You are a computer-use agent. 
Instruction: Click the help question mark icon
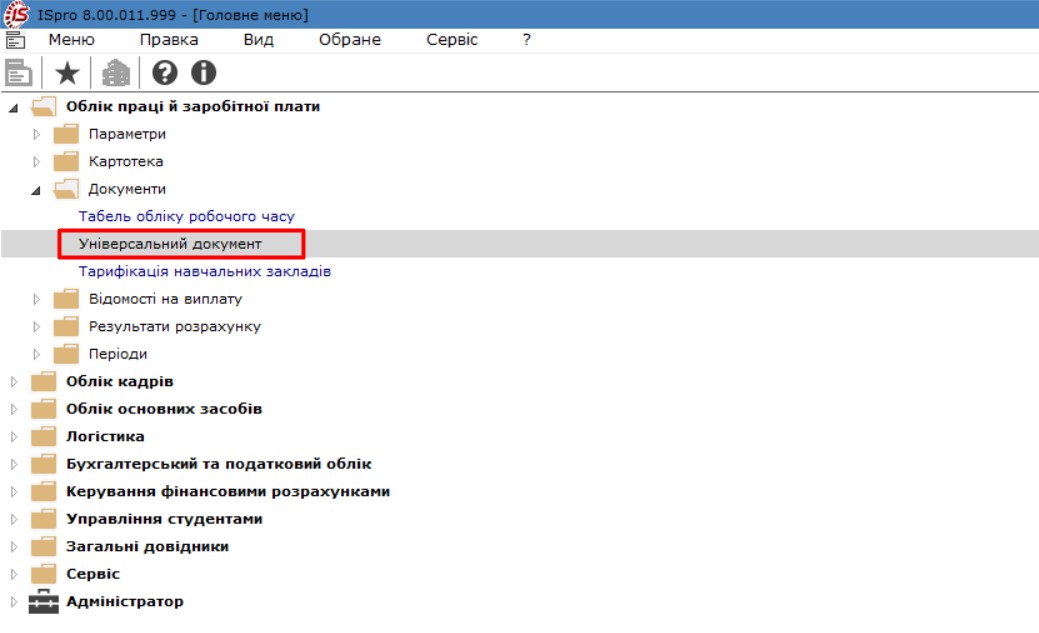tap(164, 73)
